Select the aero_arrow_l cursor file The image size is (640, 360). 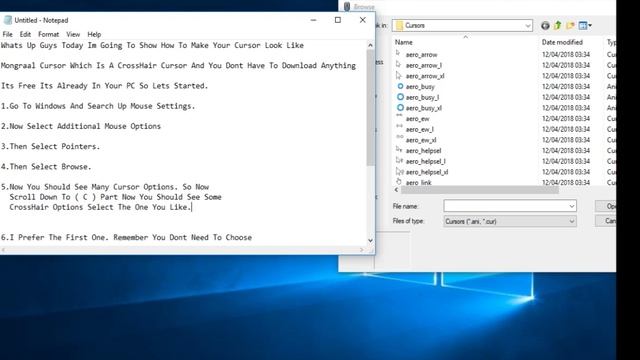pyautogui.click(x=423, y=65)
